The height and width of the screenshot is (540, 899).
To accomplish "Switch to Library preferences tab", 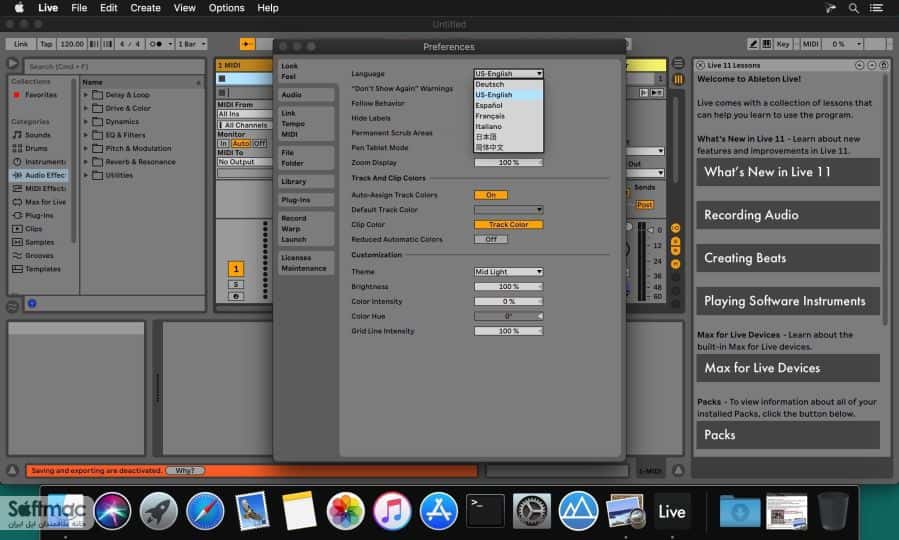I will [306, 182].
